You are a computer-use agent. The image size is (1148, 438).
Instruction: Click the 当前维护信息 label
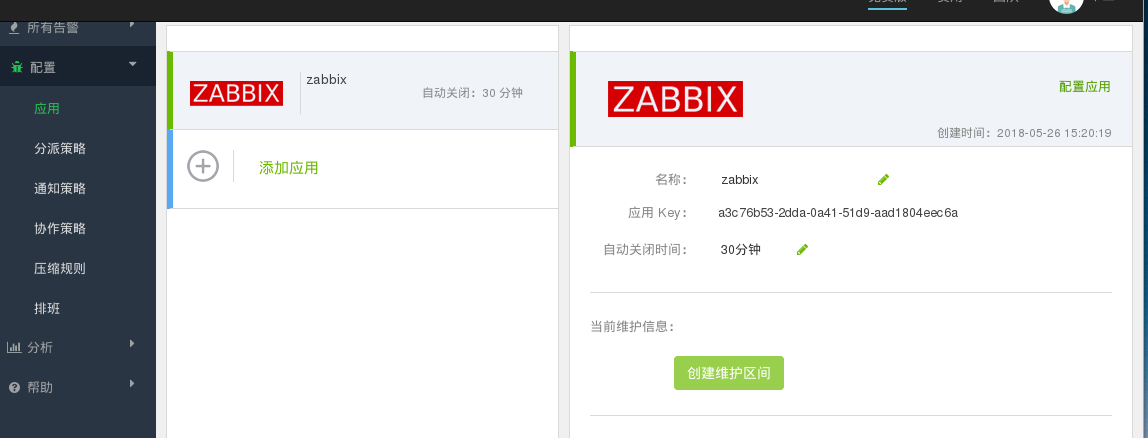tap(632, 327)
